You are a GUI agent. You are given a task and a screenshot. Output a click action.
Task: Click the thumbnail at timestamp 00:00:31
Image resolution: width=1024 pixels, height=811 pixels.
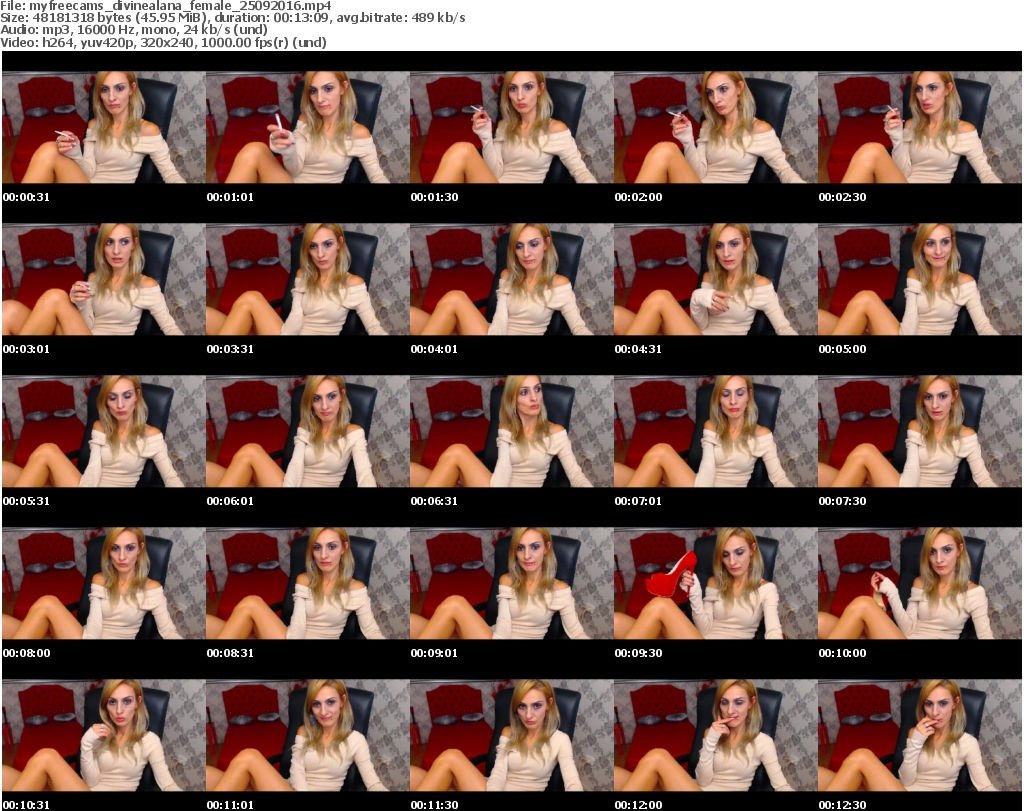[103, 127]
